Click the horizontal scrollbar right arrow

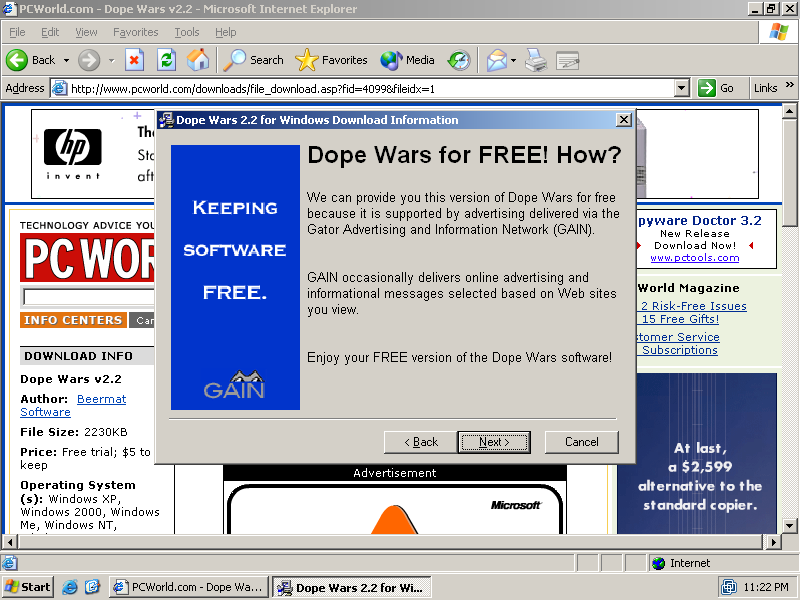click(x=774, y=541)
